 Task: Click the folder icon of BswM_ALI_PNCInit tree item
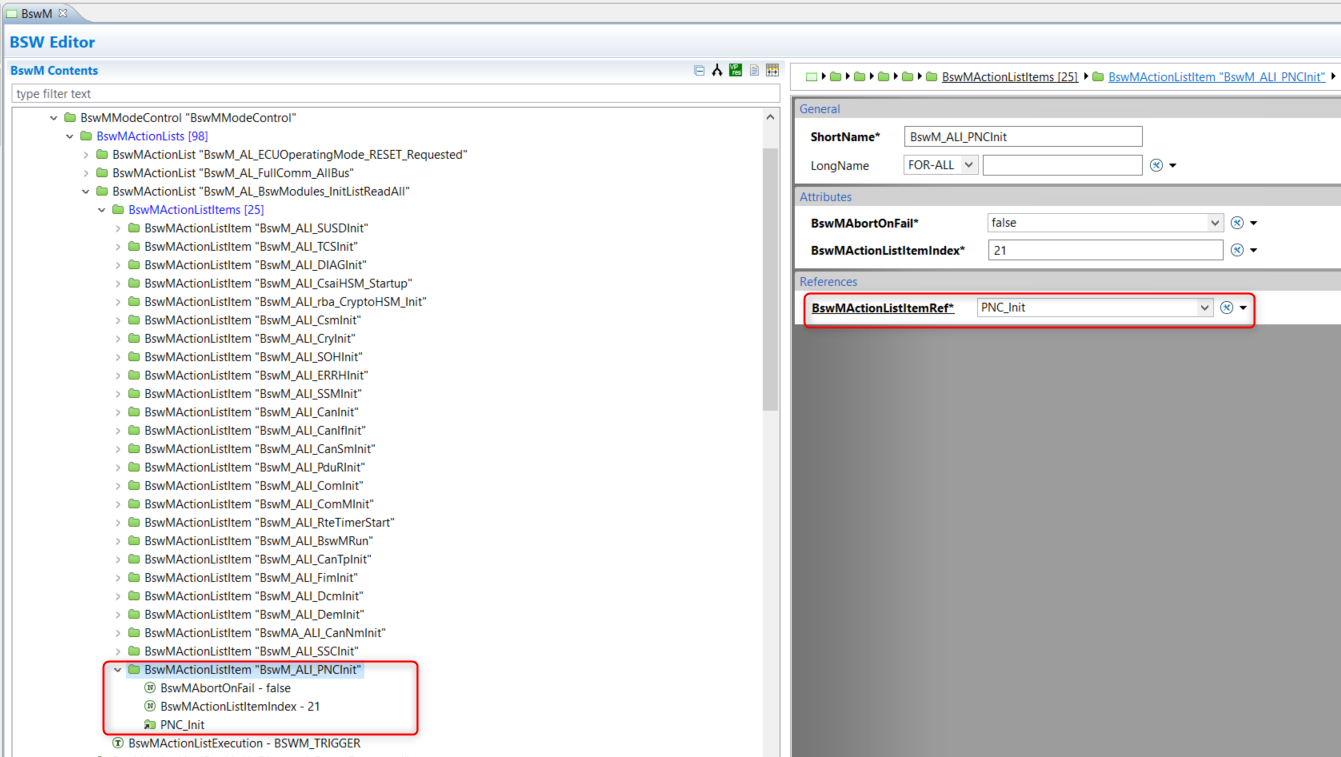[134, 670]
